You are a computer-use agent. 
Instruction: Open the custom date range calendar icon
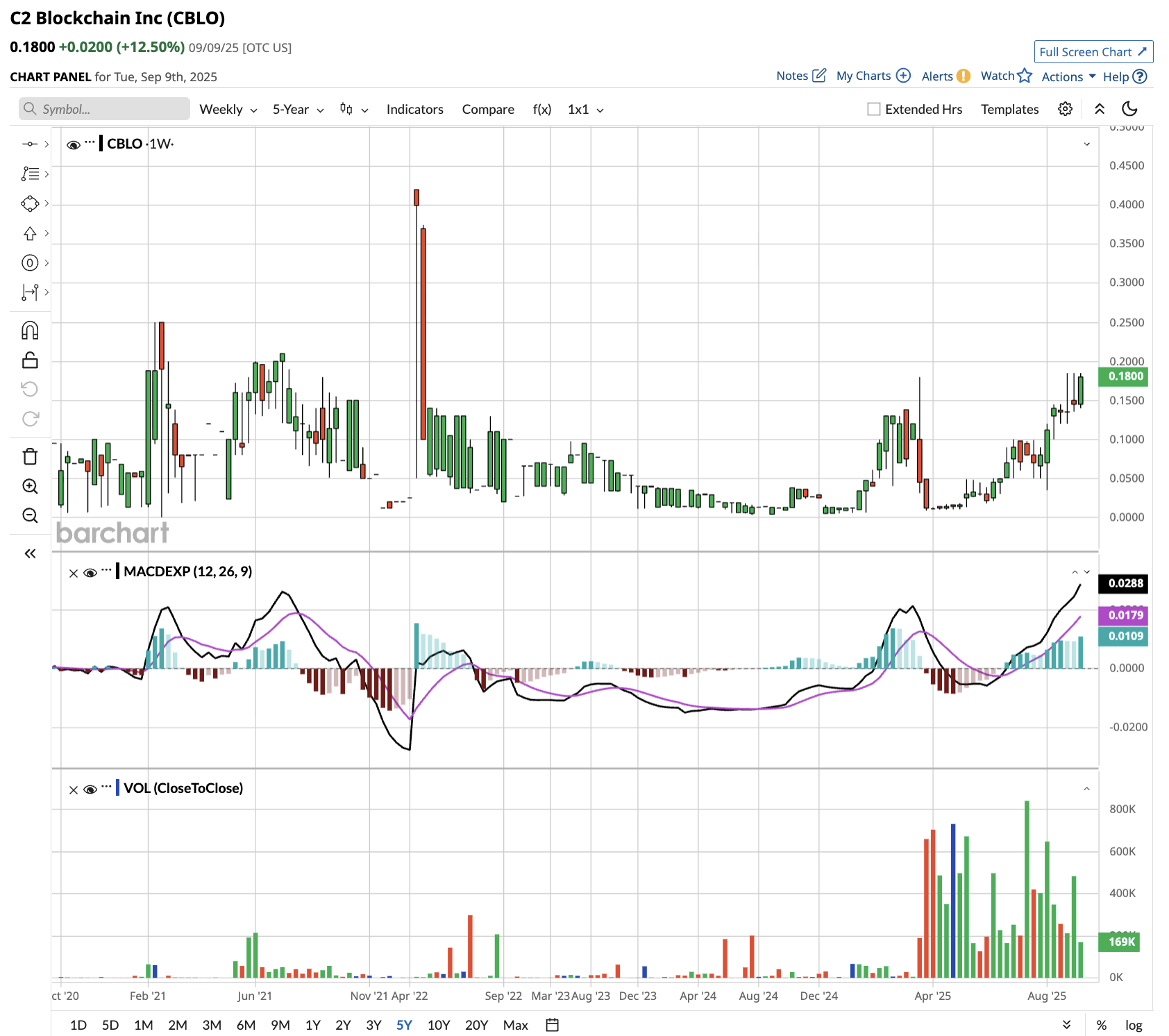[x=552, y=1024]
